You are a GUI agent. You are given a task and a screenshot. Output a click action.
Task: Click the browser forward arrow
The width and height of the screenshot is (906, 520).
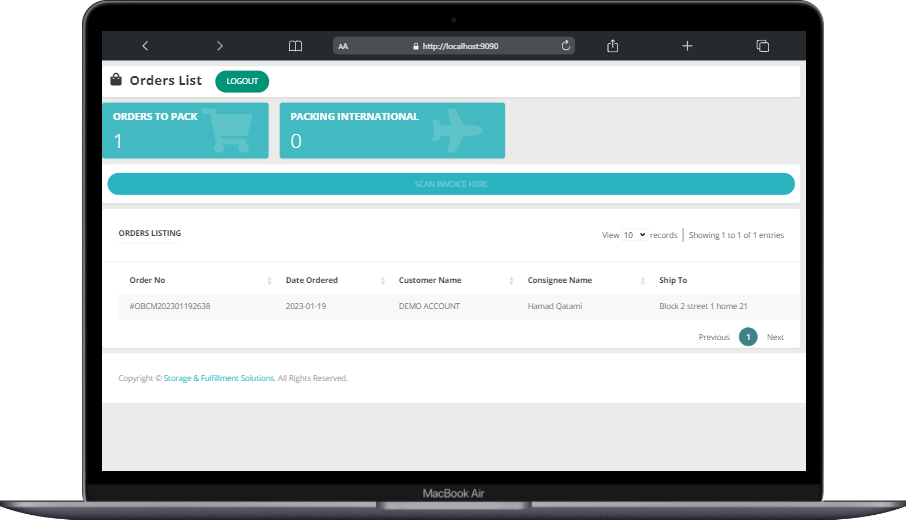click(220, 46)
